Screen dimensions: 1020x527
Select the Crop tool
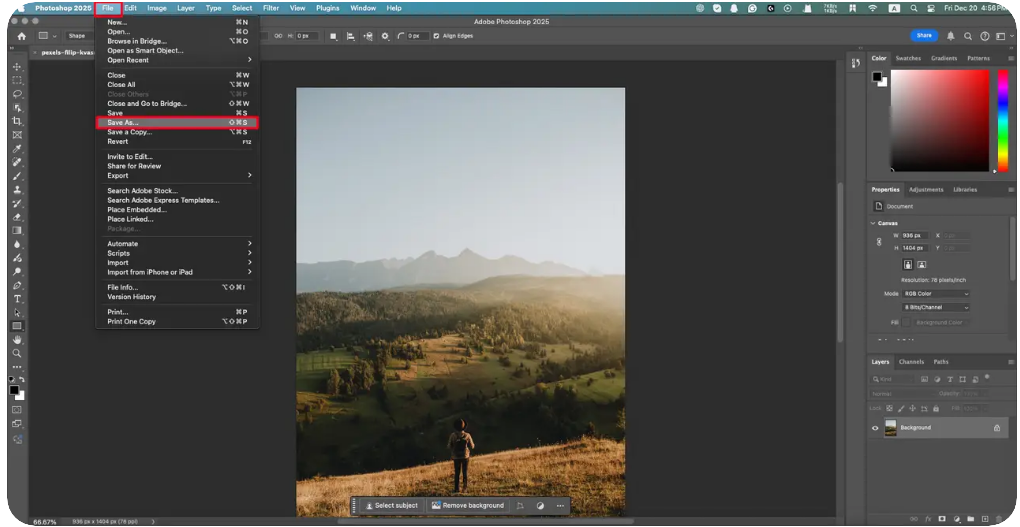pos(17,121)
